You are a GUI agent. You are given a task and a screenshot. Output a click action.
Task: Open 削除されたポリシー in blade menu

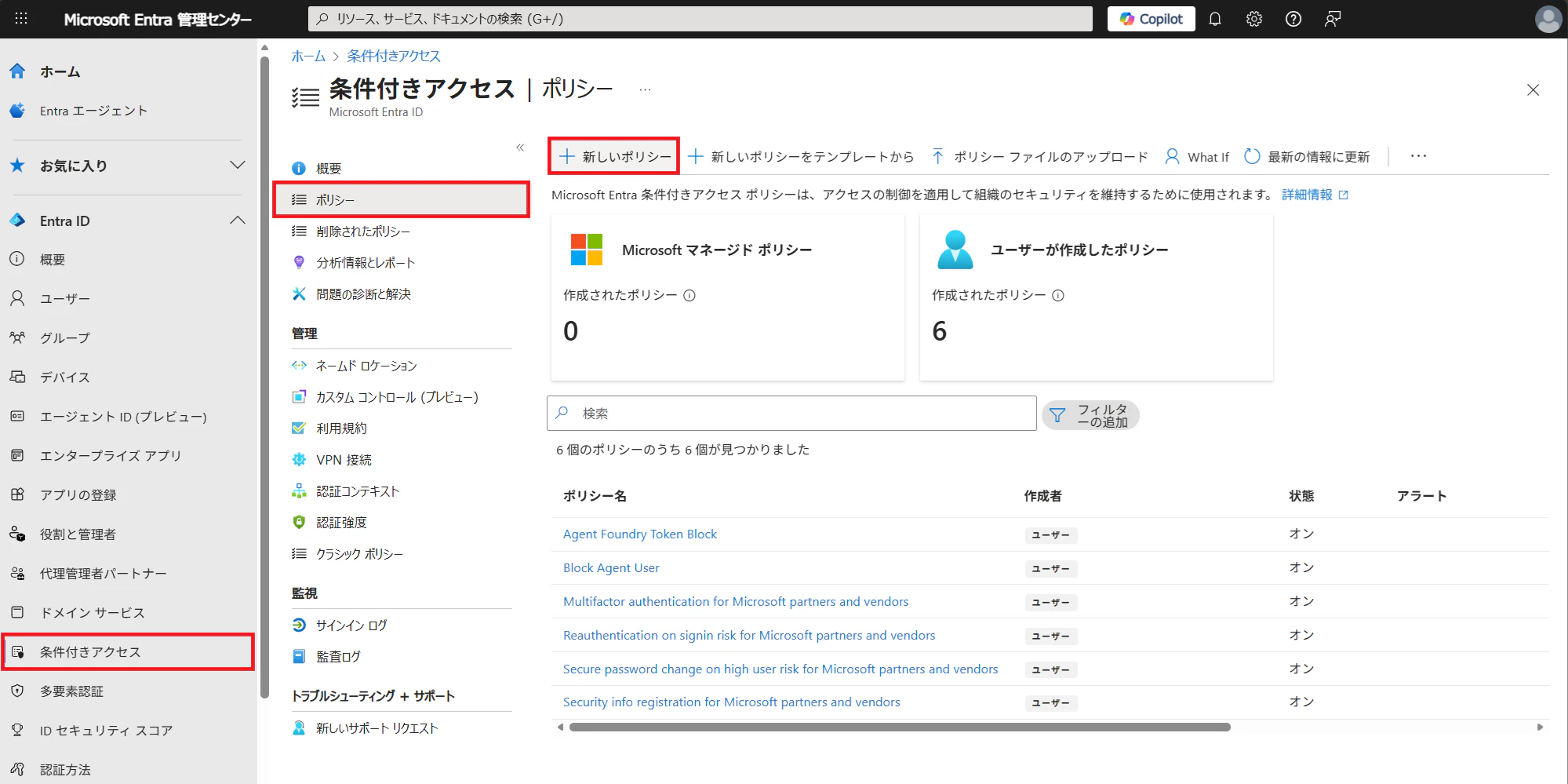363,232
